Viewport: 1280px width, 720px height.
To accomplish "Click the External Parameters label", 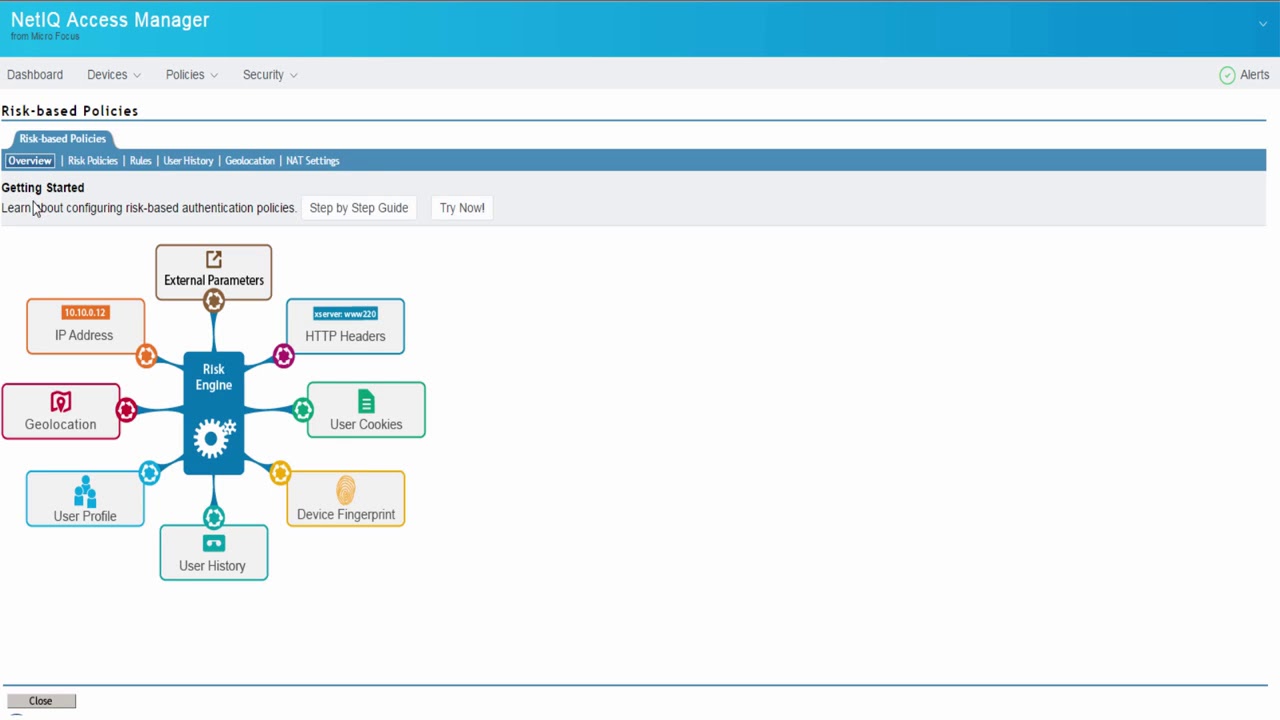I will pyautogui.click(x=214, y=280).
